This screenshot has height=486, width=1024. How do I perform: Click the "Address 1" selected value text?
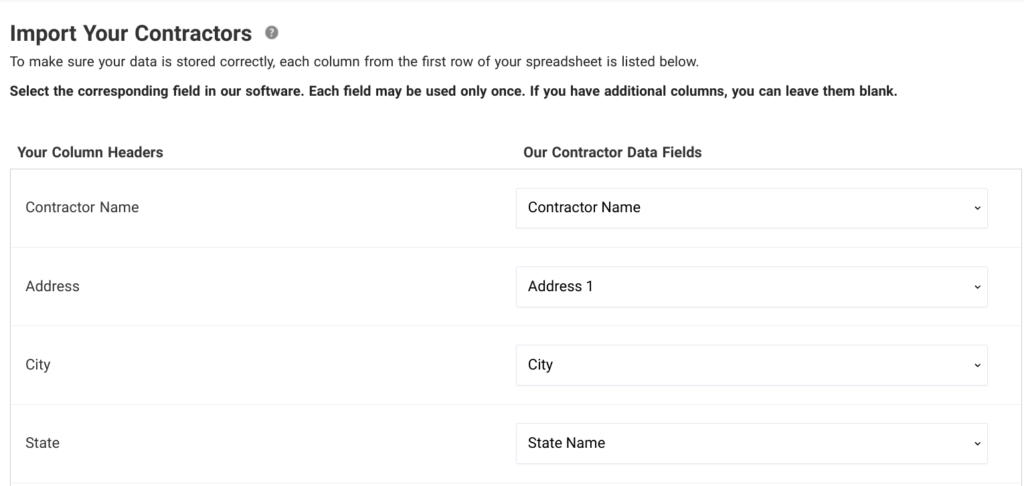point(560,286)
